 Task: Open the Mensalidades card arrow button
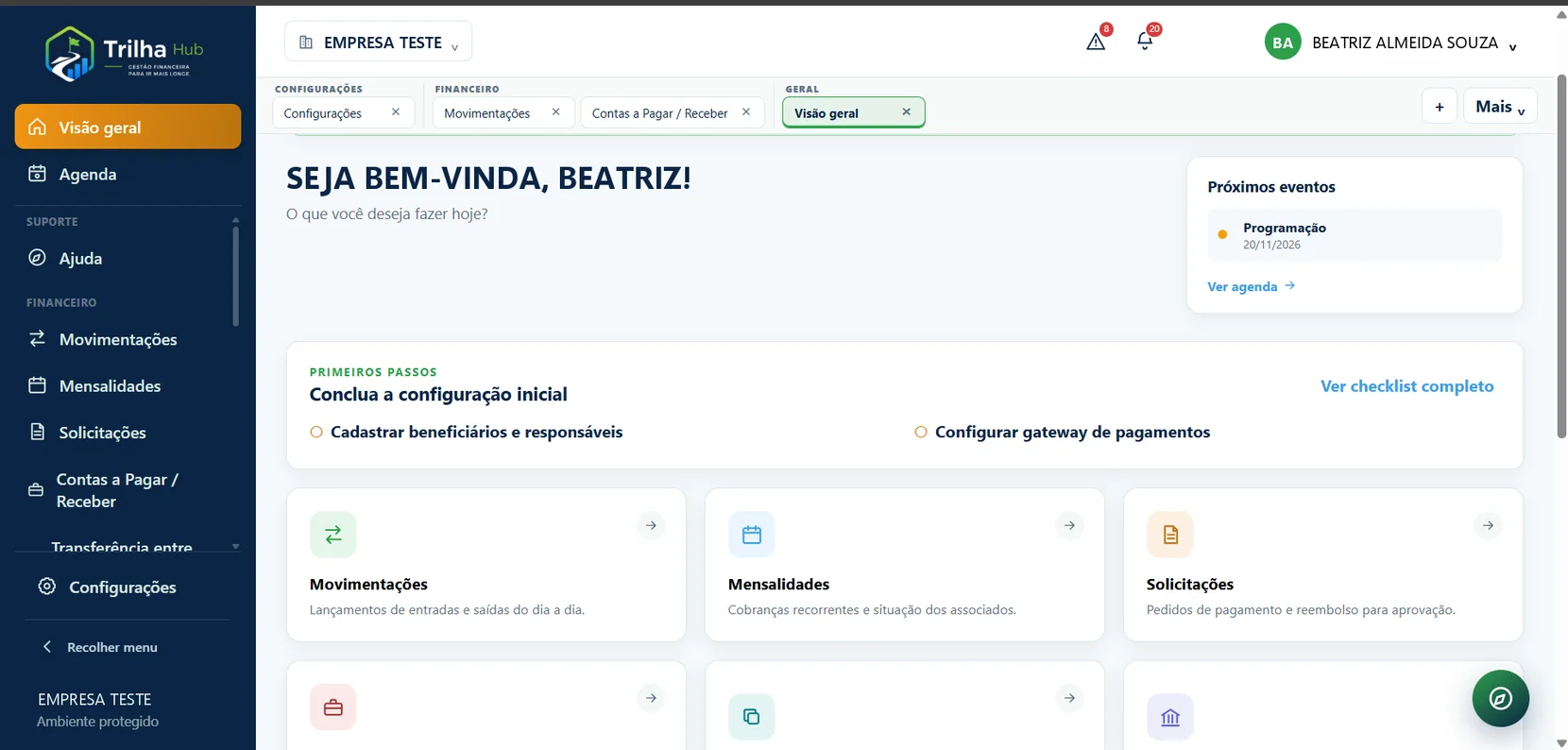tap(1069, 525)
